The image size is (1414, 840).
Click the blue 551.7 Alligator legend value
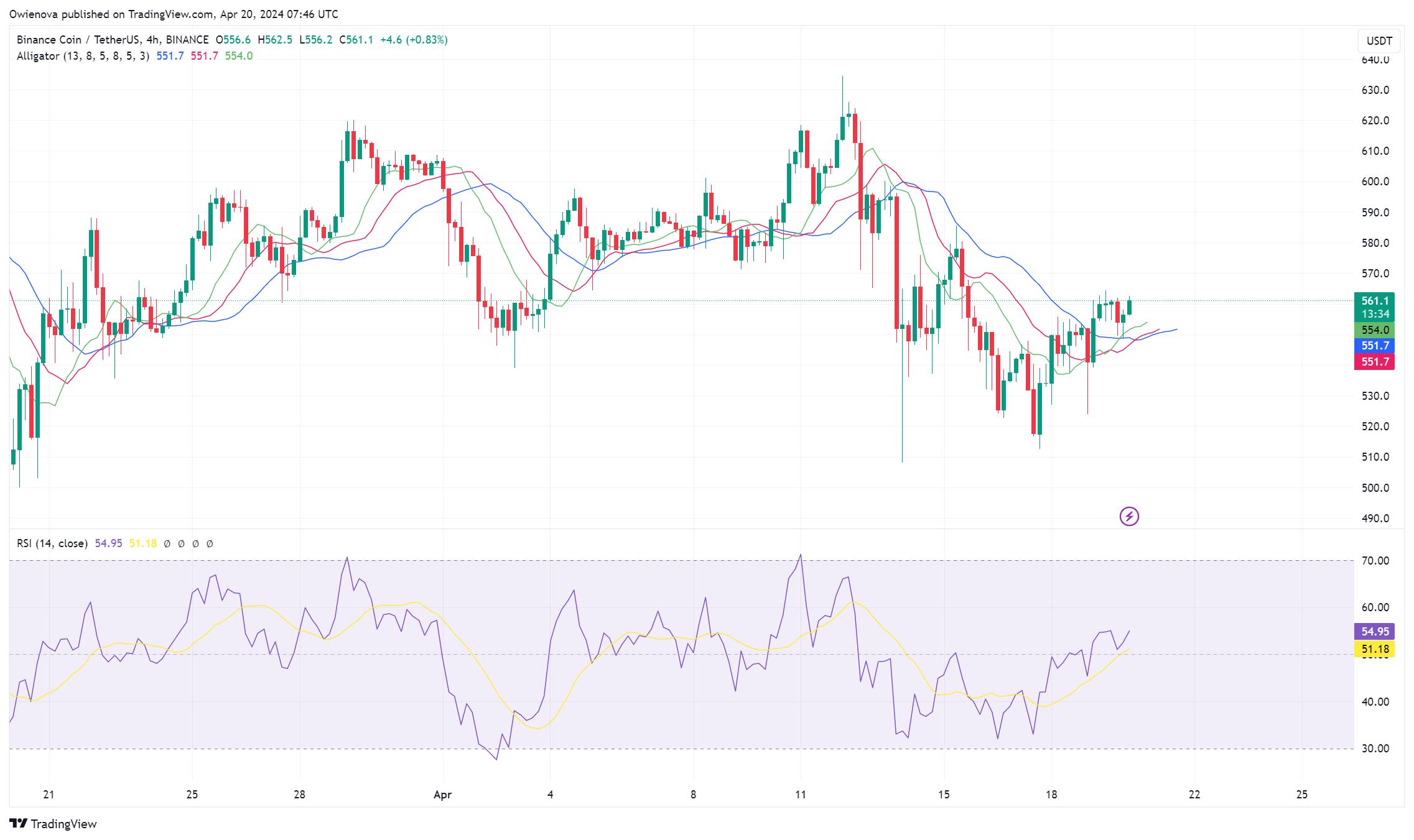170,56
